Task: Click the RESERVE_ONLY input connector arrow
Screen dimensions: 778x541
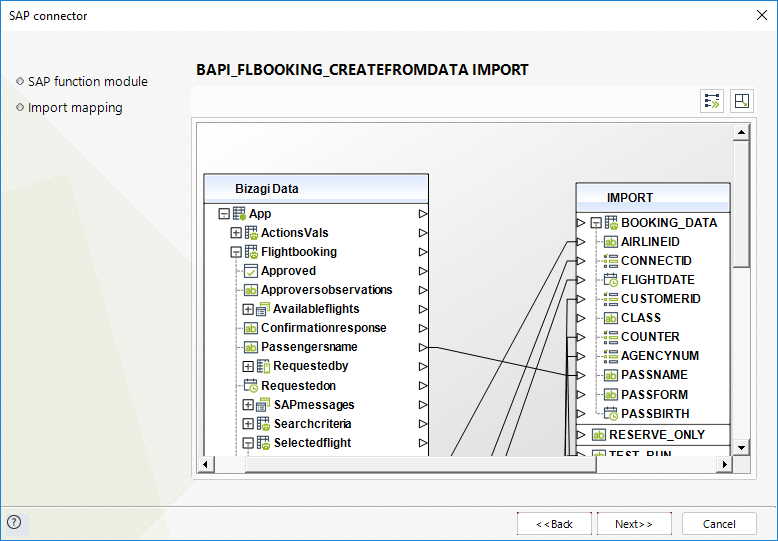Action: tap(581, 435)
